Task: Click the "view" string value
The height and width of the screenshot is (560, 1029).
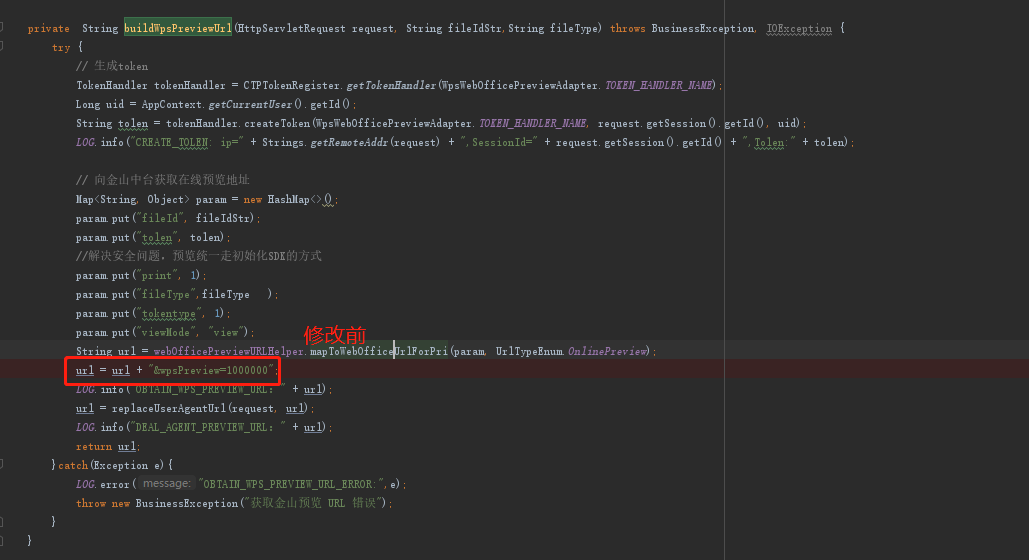Action: click(226, 333)
